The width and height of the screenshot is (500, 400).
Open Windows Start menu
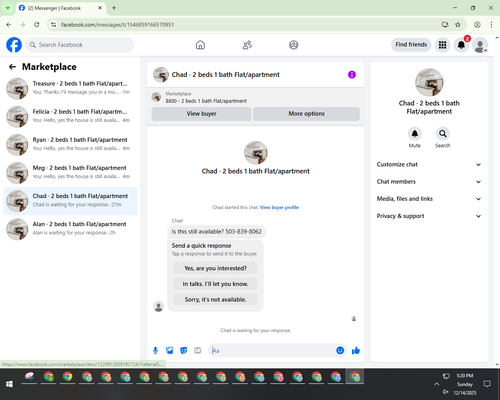[x=9, y=384]
